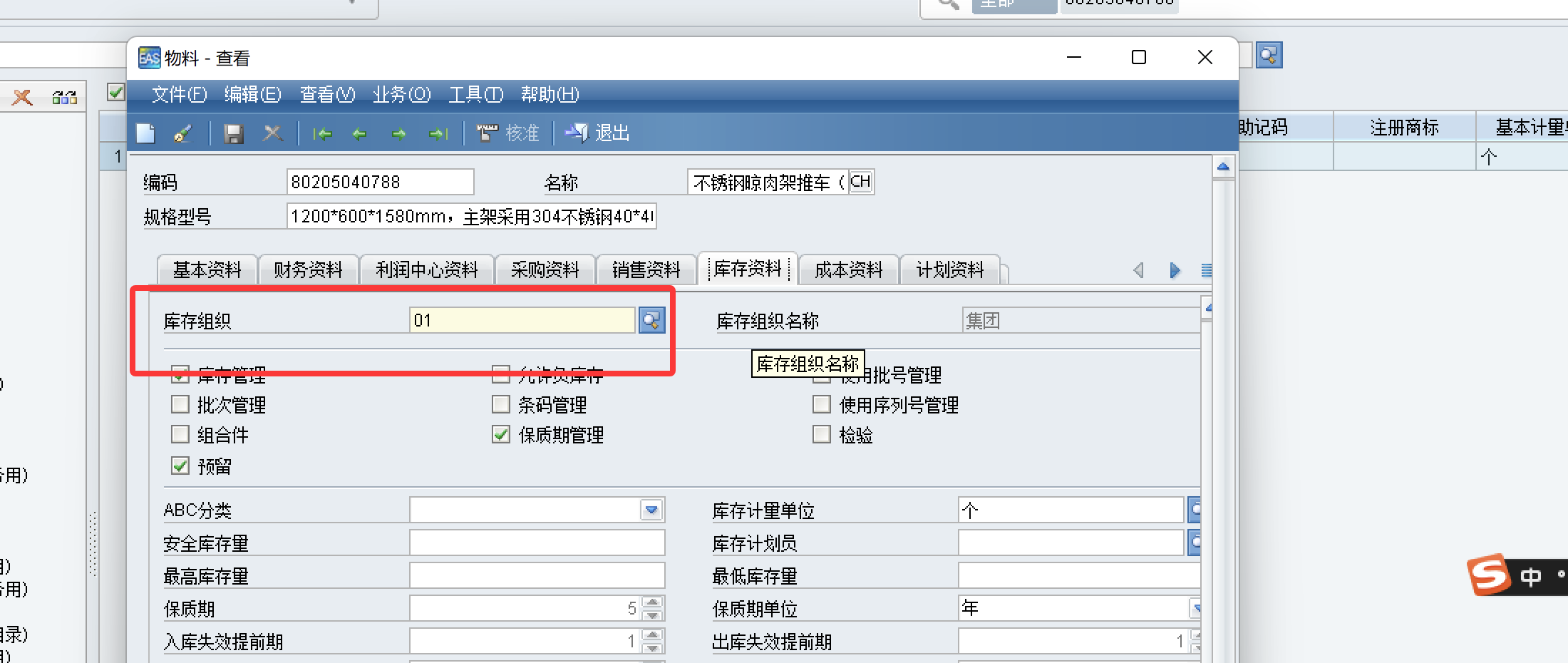This screenshot has height=663, width=1568.
Task: Click the 最高库存量 input field
Action: [x=537, y=575]
